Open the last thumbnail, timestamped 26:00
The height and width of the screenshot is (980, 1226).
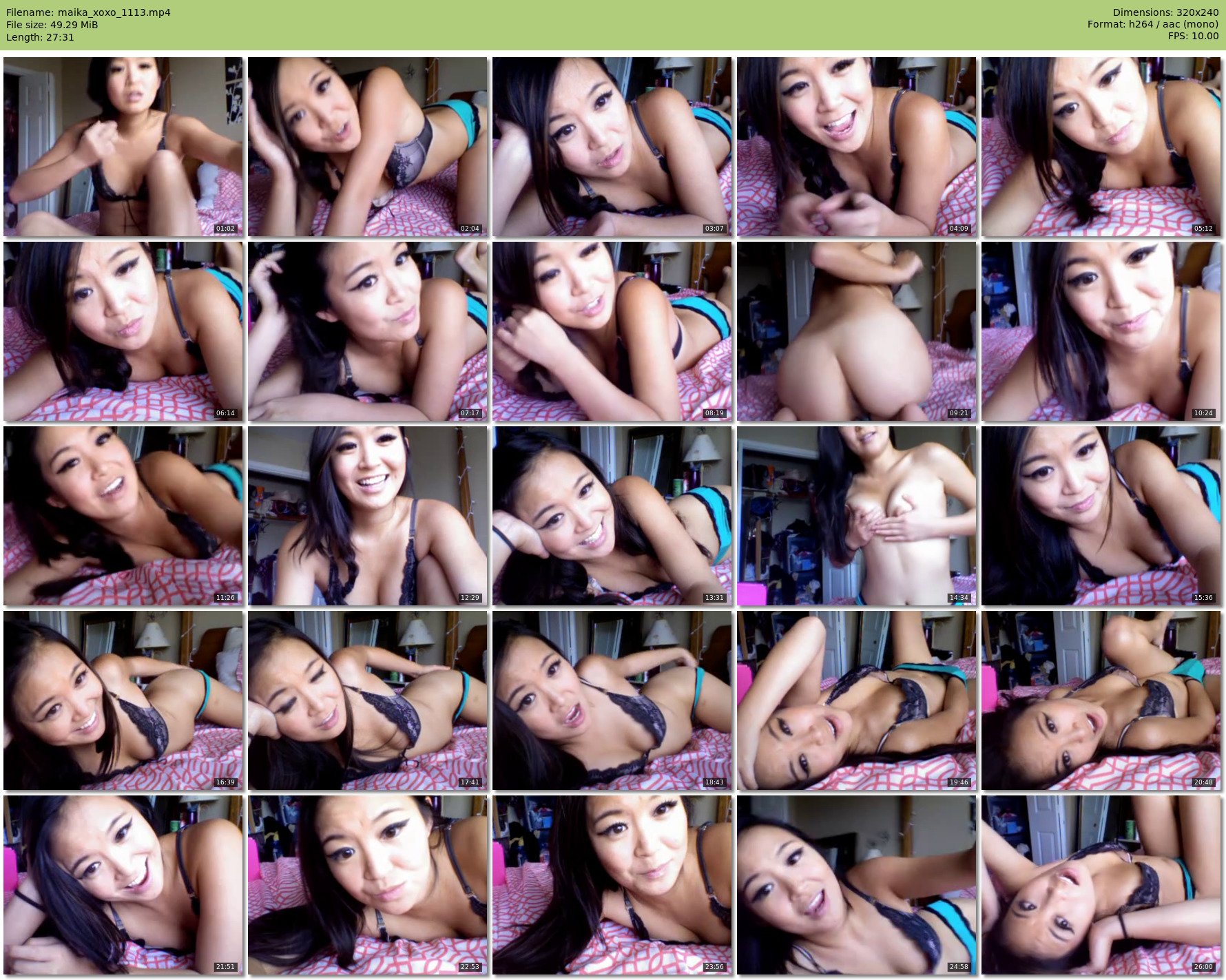tap(1101, 885)
